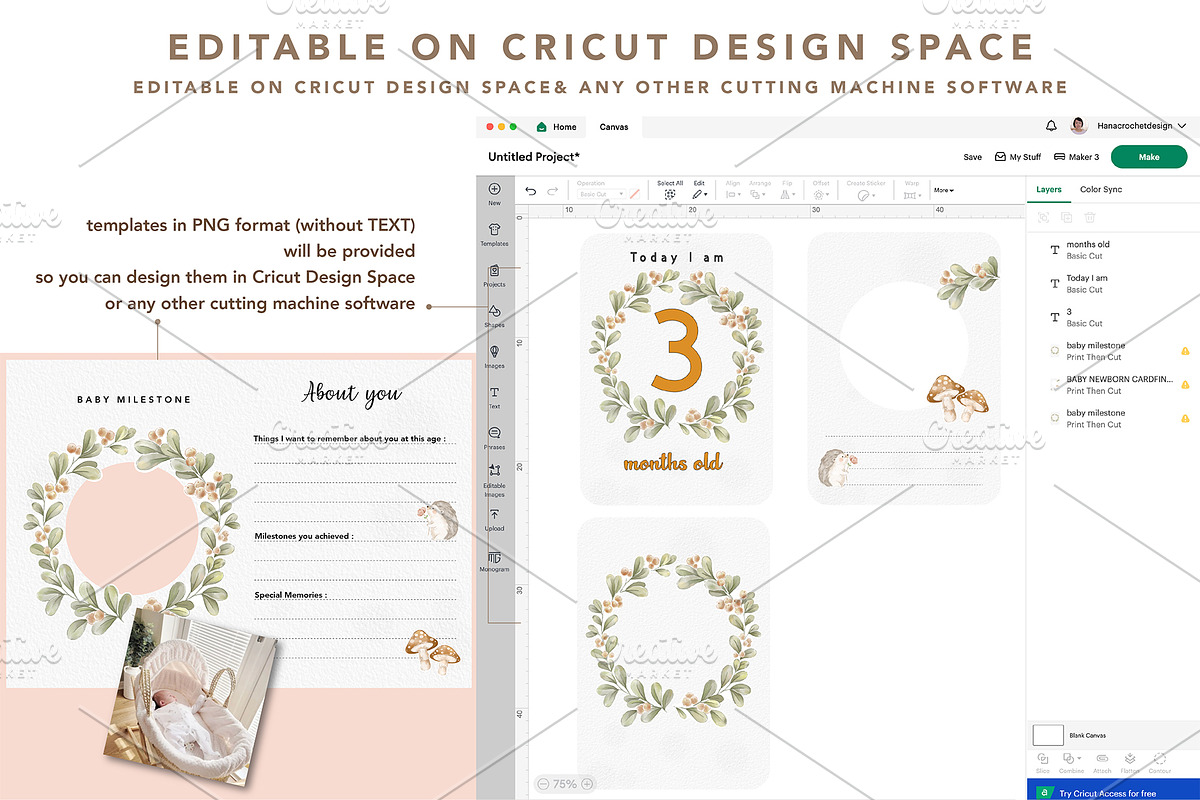The image size is (1200, 800).
Task: Click the user profile avatar
Action: click(x=1078, y=126)
